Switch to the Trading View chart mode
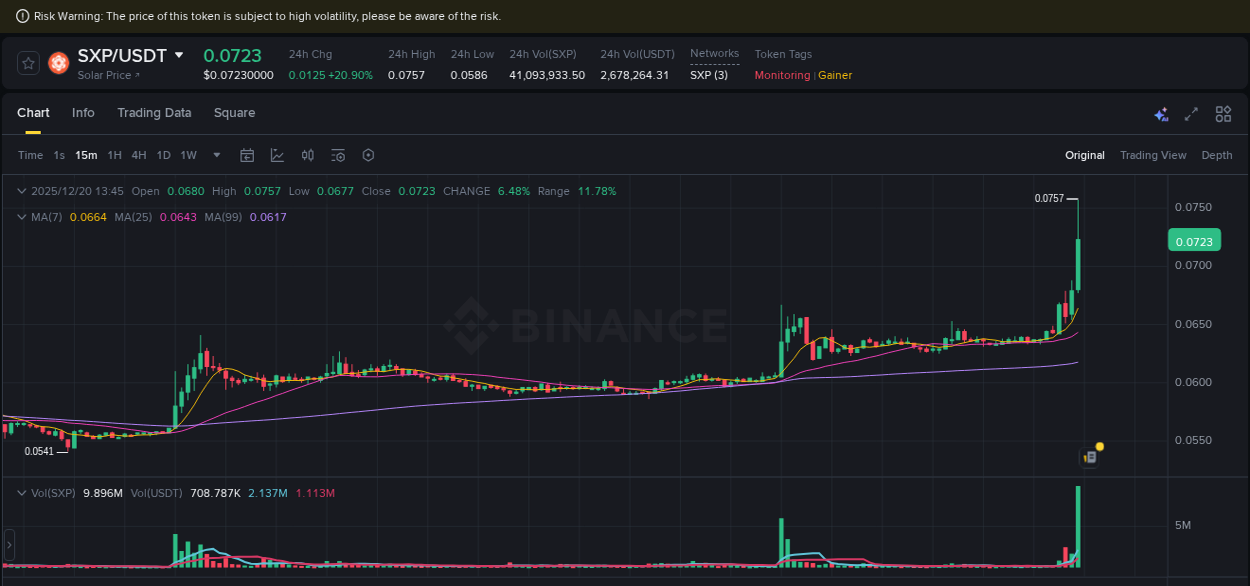 (1153, 155)
